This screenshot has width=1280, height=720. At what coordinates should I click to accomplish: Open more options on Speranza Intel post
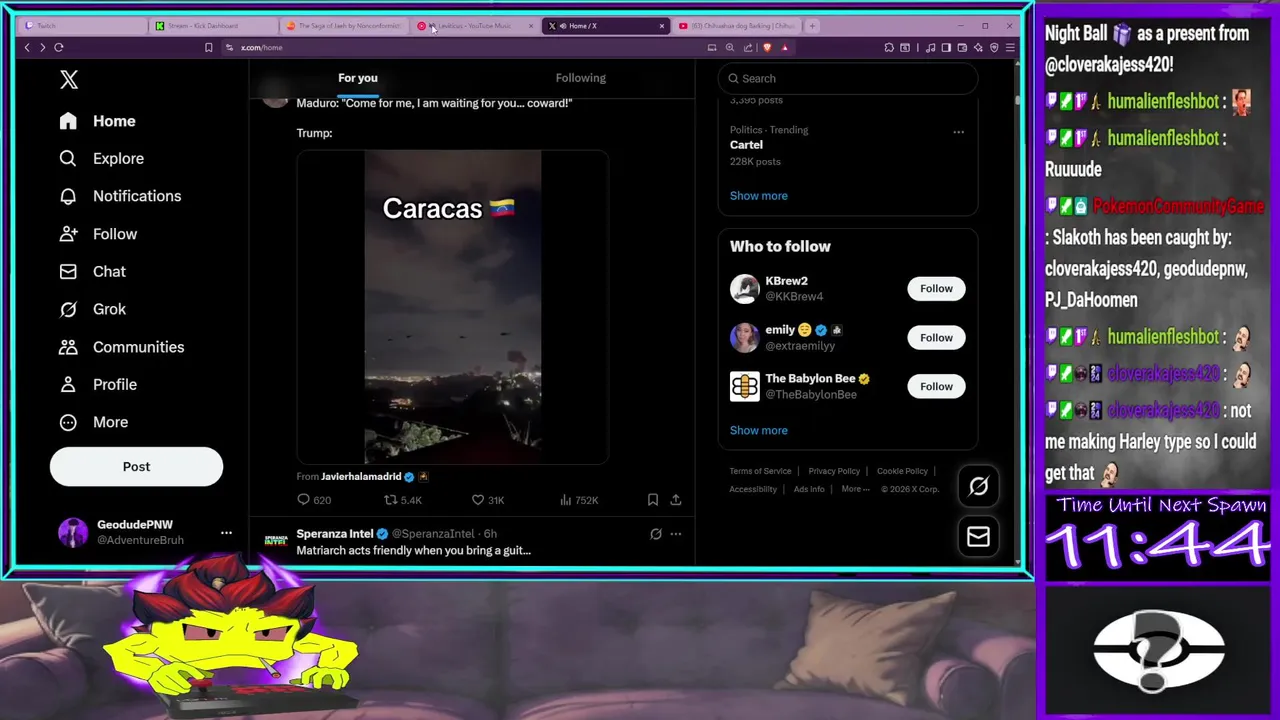click(676, 534)
